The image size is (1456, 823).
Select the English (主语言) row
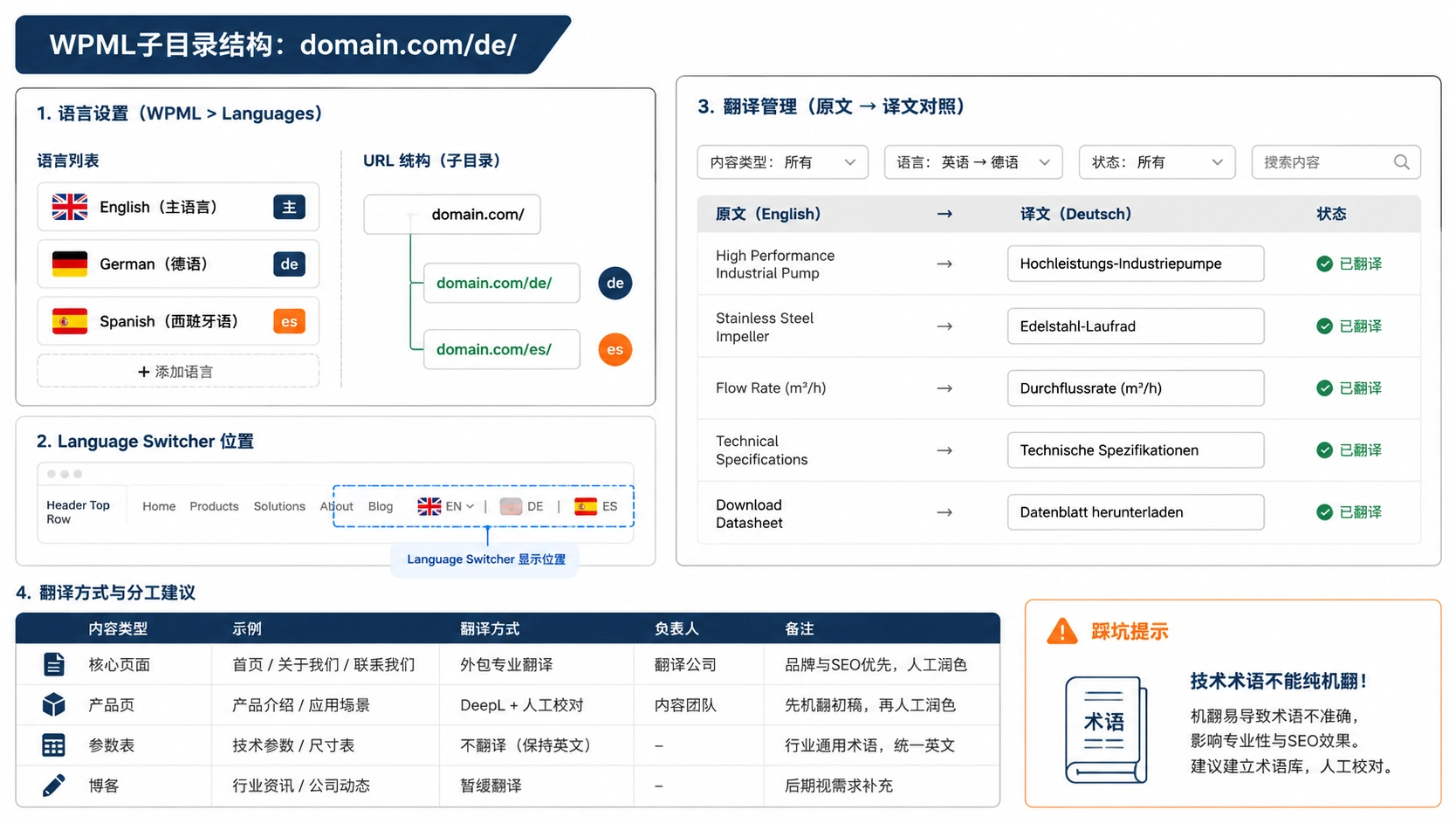point(178,207)
